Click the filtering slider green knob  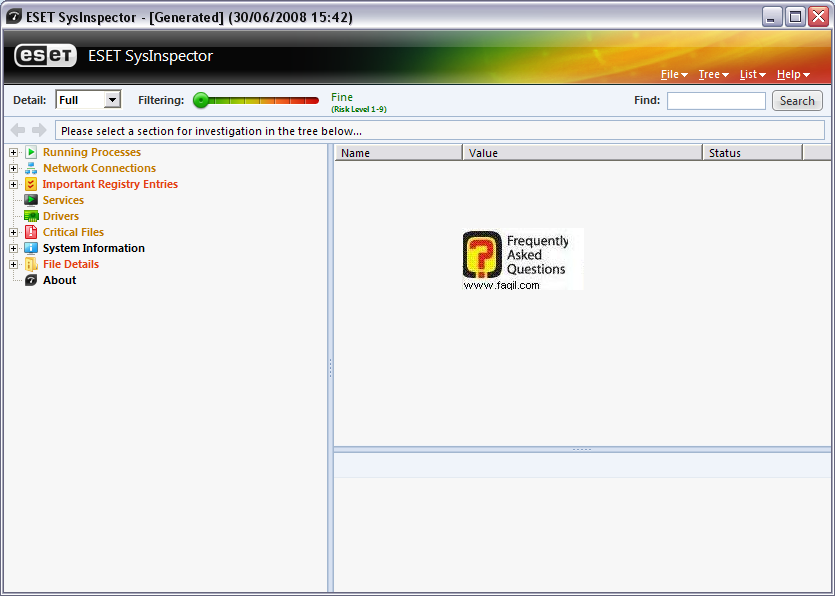point(201,100)
